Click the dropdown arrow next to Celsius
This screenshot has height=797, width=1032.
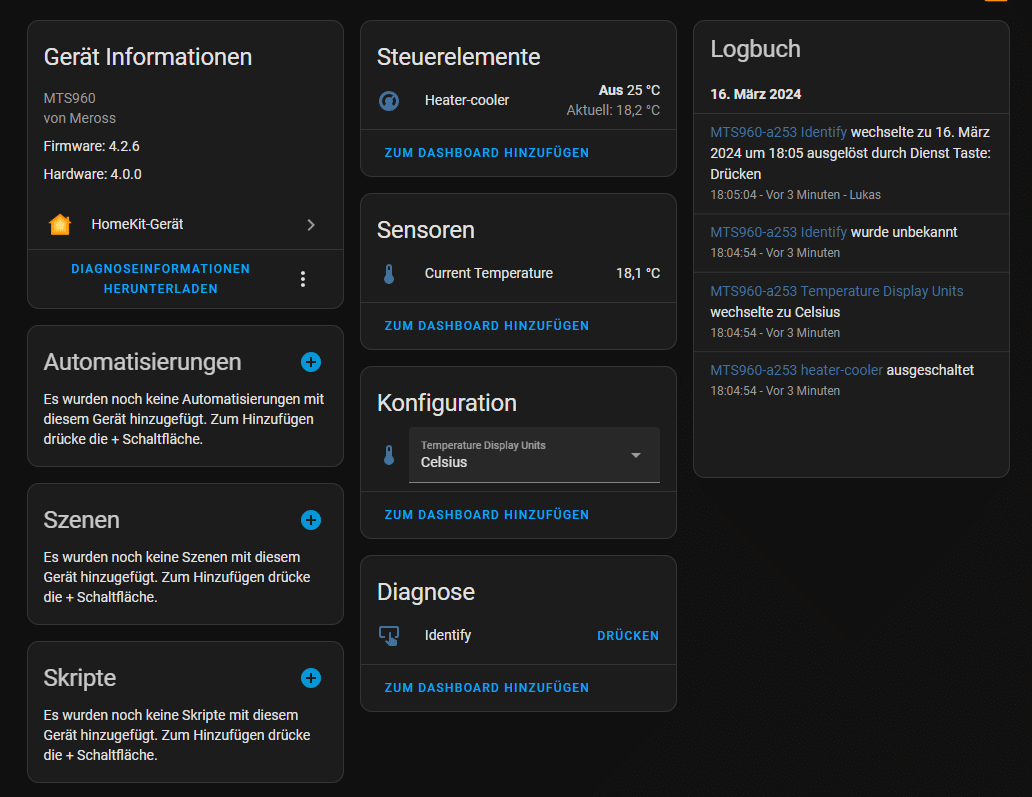[636, 455]
